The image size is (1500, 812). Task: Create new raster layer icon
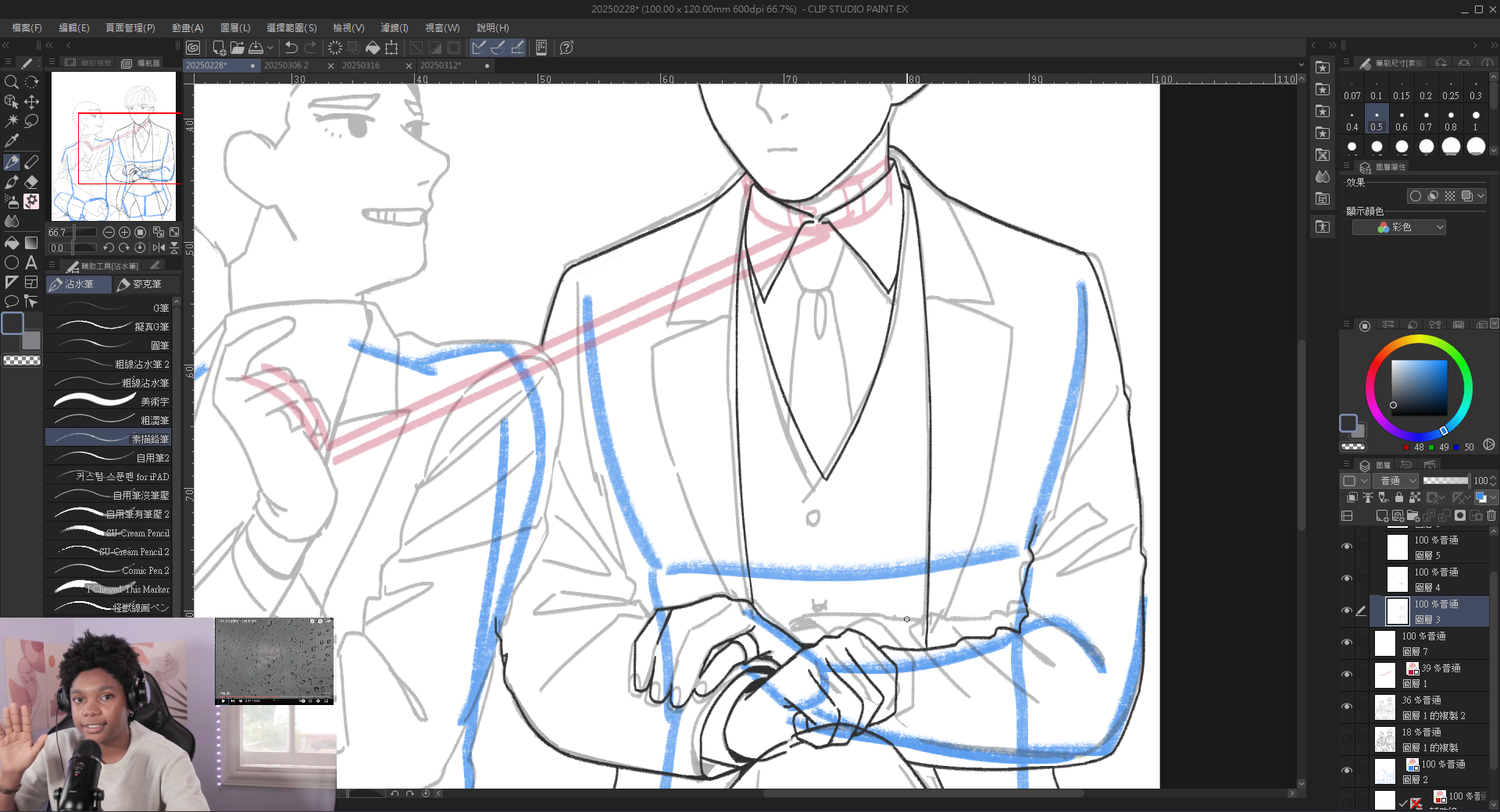1382,515
